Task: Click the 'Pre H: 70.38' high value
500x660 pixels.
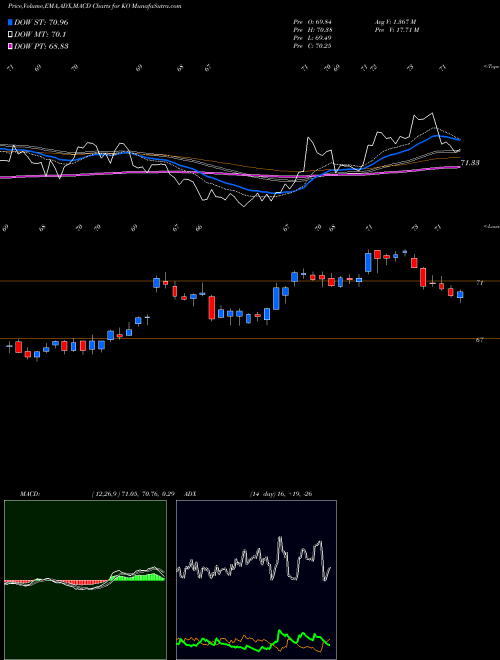Action: click(x=312, y=30)
